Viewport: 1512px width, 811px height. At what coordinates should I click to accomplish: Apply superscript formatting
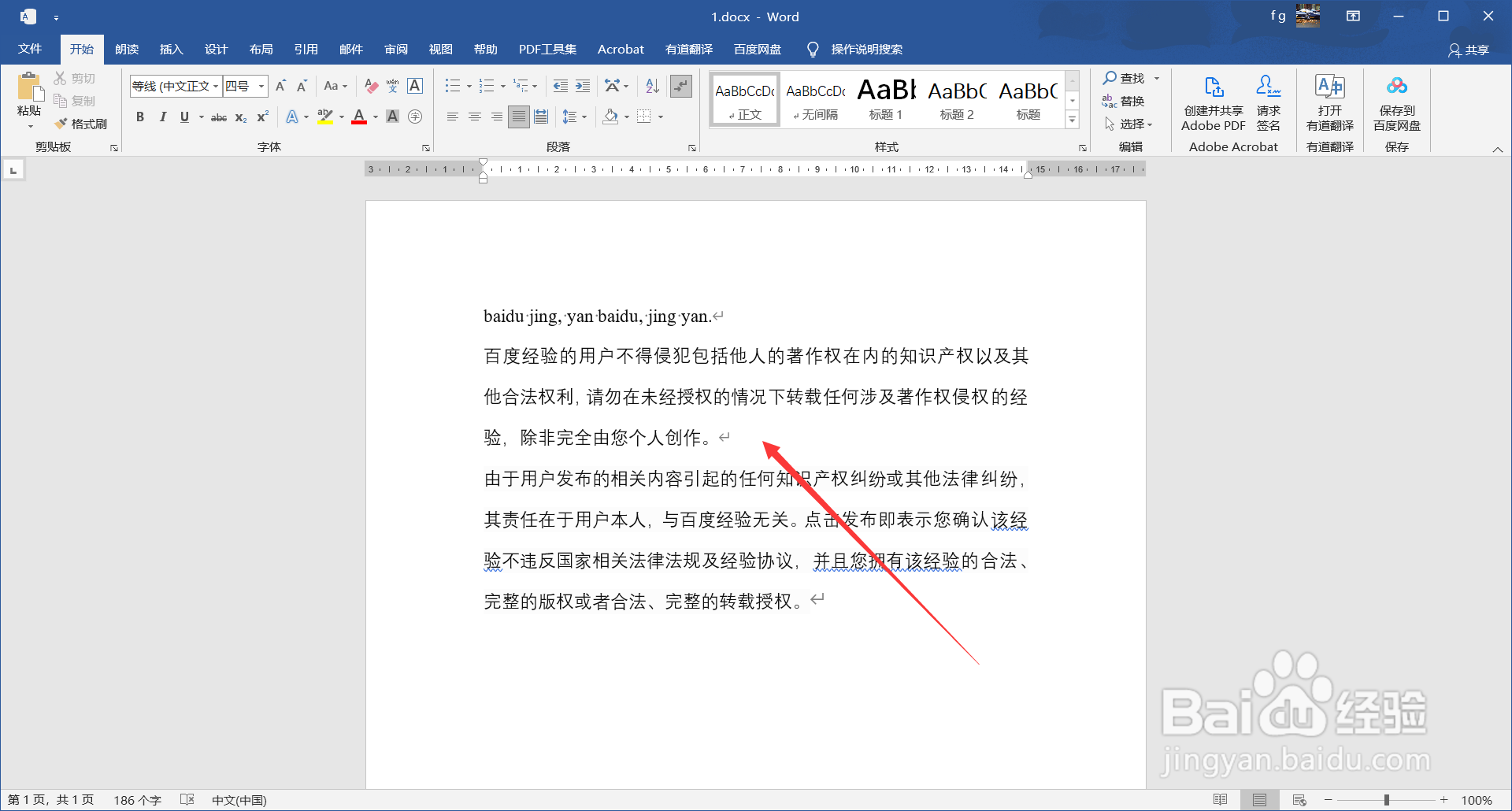263,117
